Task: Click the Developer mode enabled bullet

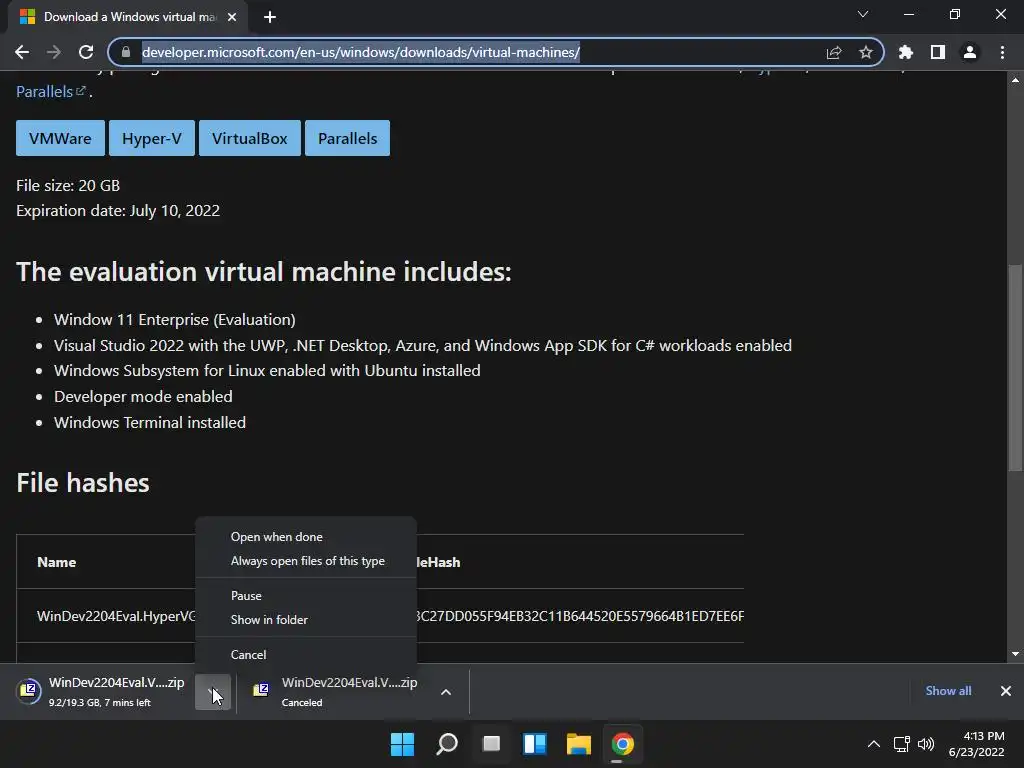Action: point(143,396)
